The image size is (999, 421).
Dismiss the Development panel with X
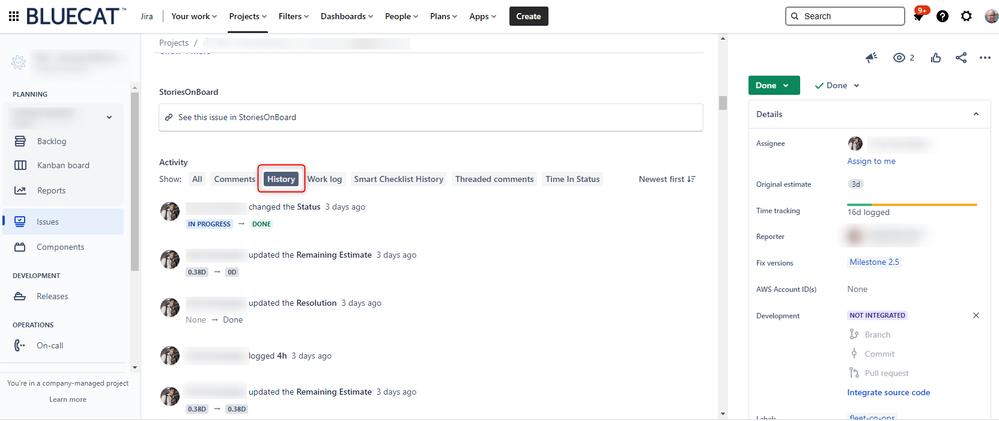976,315
